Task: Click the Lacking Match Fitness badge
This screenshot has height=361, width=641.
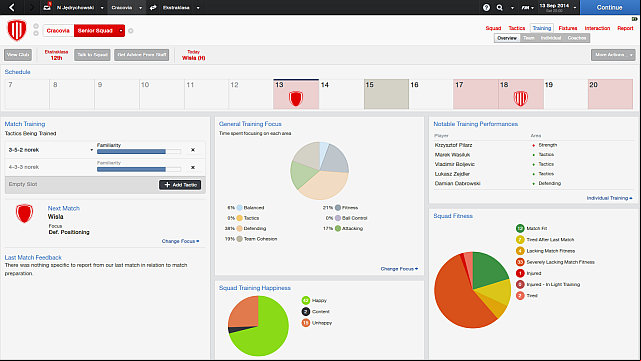Action: click(520, 251)
